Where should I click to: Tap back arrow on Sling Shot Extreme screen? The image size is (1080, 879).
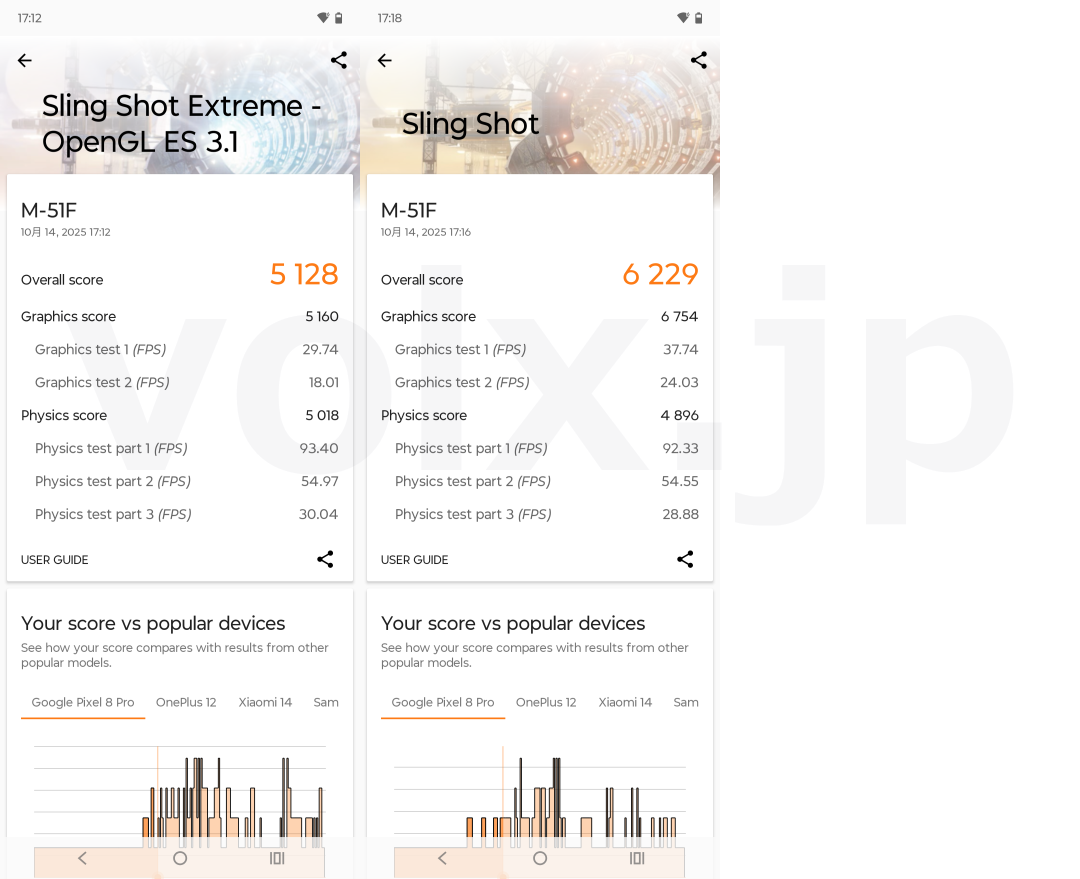coord(25,61)
